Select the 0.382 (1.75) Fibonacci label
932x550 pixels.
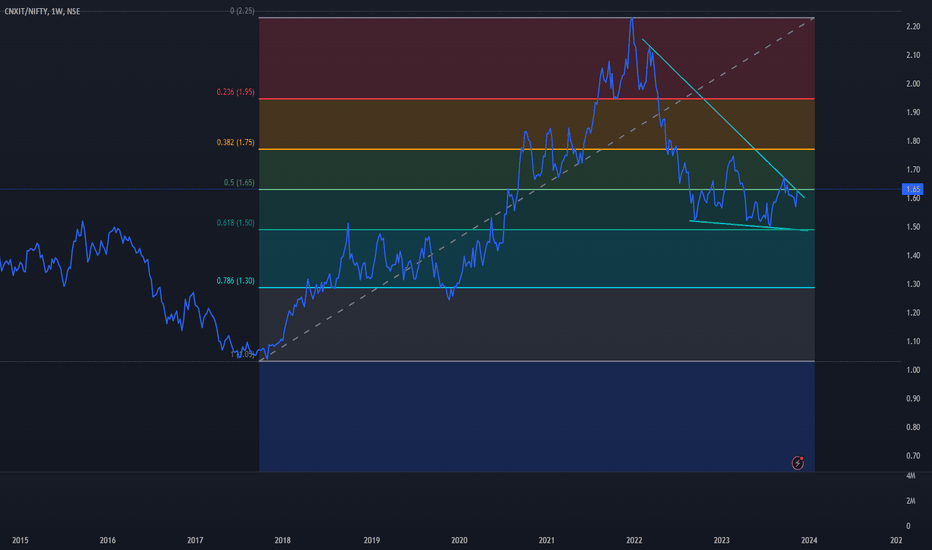pos(235,143)
